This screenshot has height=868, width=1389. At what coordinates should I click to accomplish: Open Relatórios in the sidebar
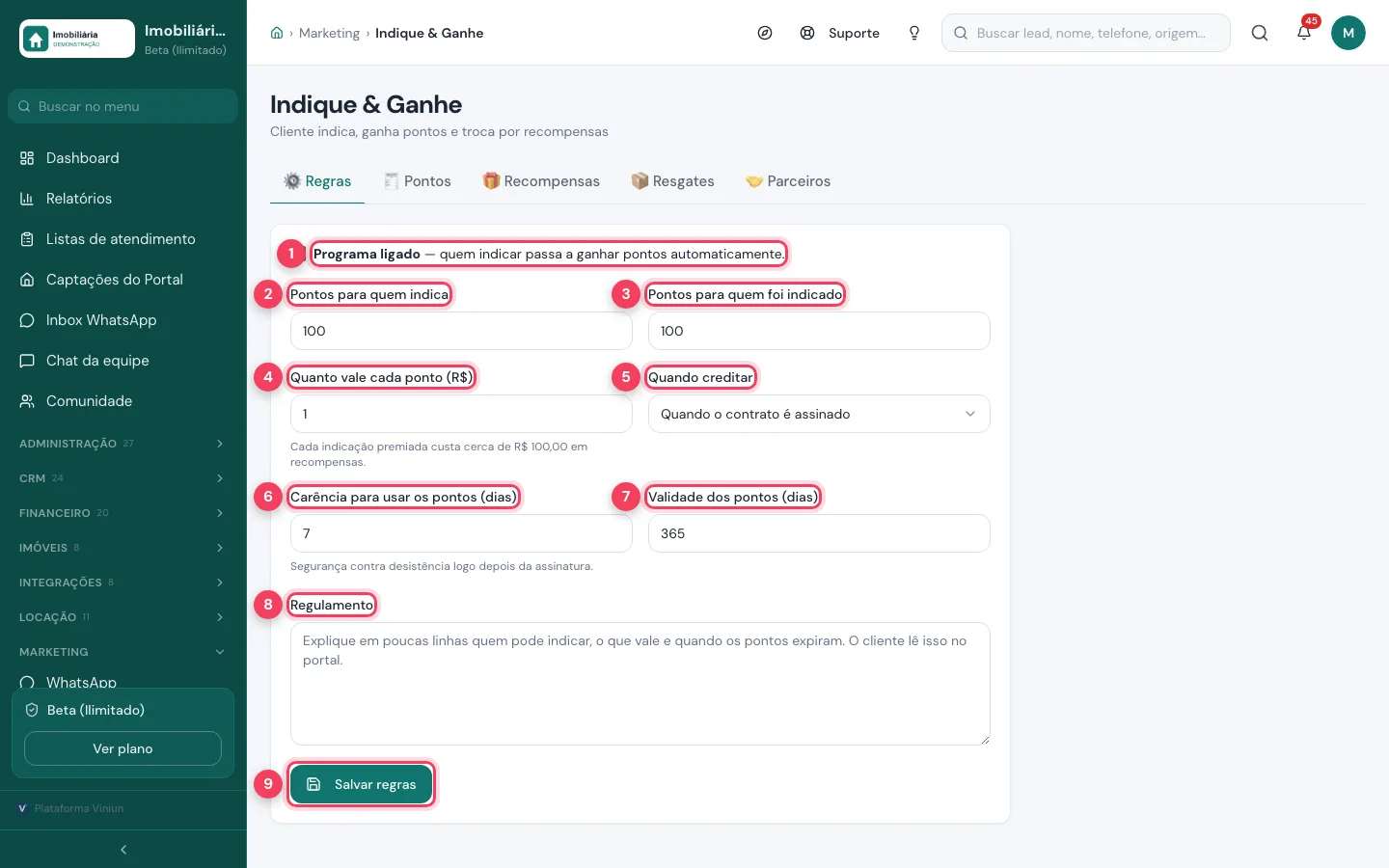point(123,199)
